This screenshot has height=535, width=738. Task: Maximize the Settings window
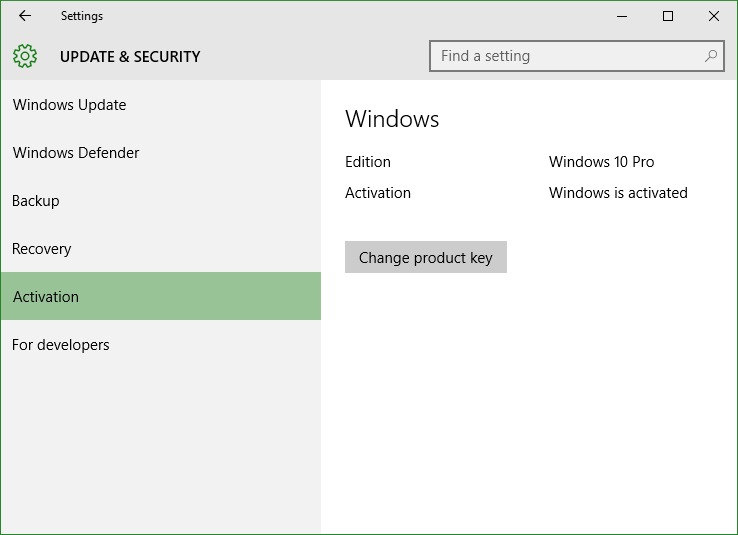coord(667,16)
